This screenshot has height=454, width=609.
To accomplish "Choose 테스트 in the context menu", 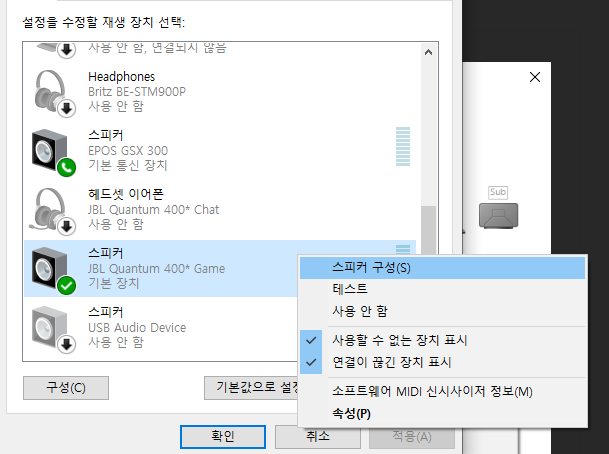I will (x=442, y=289).
